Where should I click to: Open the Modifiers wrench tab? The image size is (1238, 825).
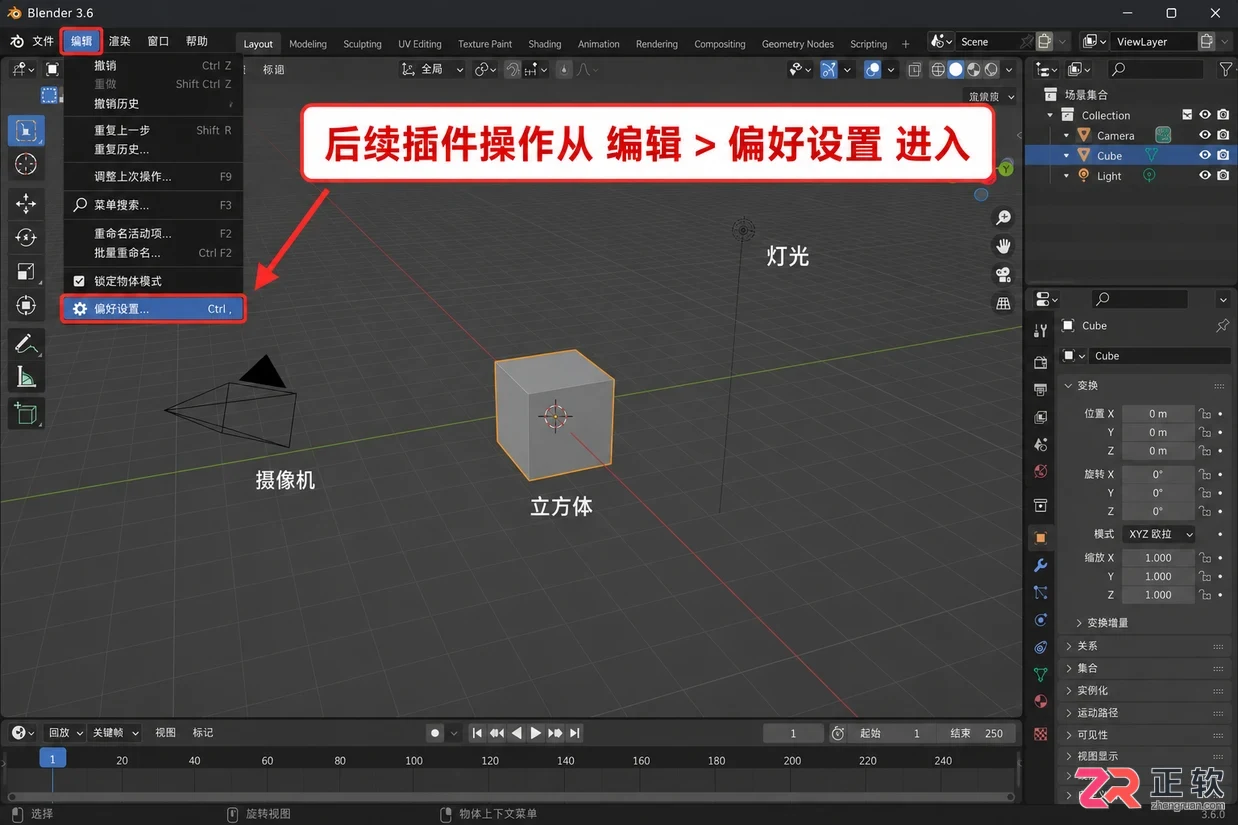click(x=1041, y=566)
